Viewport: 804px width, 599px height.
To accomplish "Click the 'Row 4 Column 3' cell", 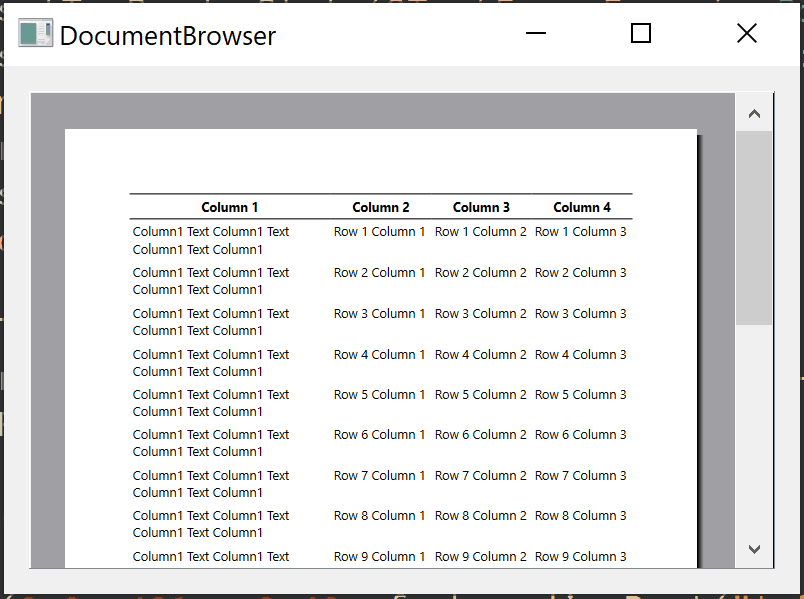I will click(x=581, y=355).
